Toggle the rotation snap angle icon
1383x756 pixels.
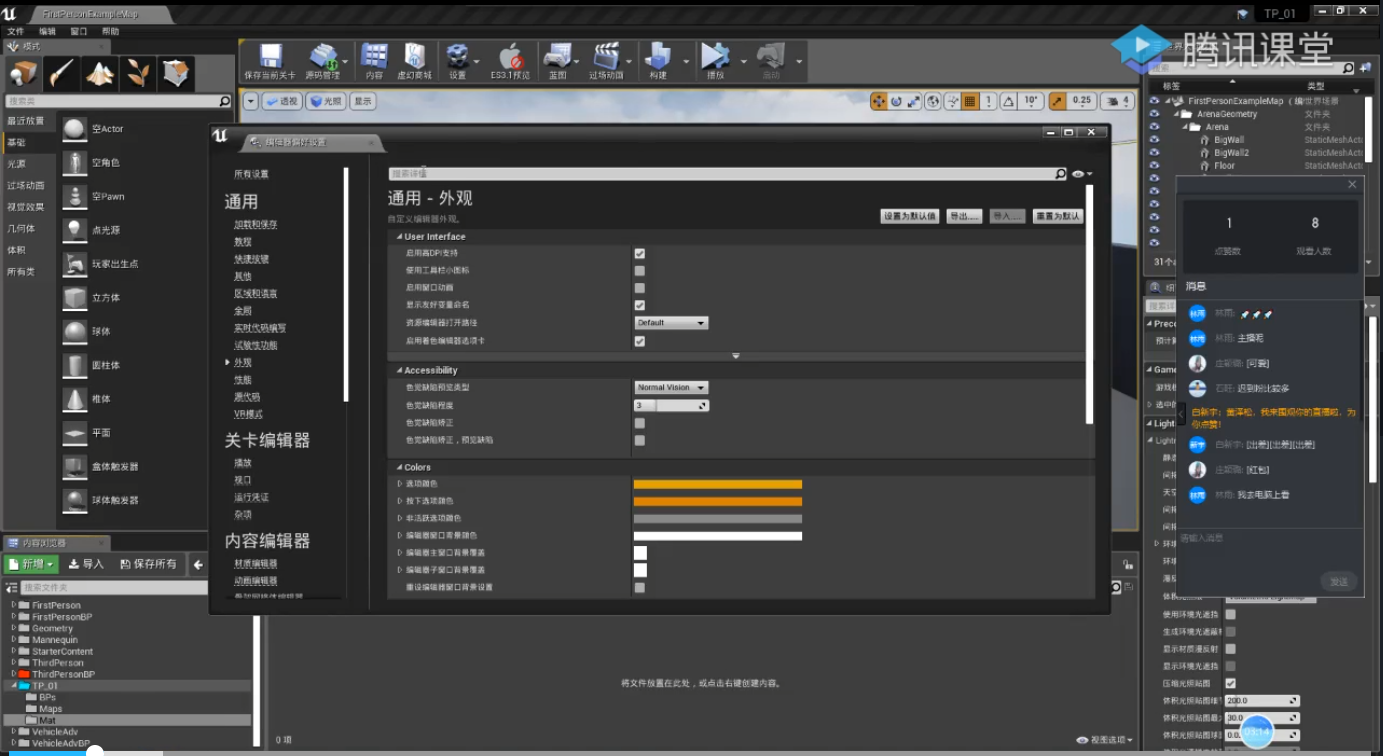tap(1009, 101)
